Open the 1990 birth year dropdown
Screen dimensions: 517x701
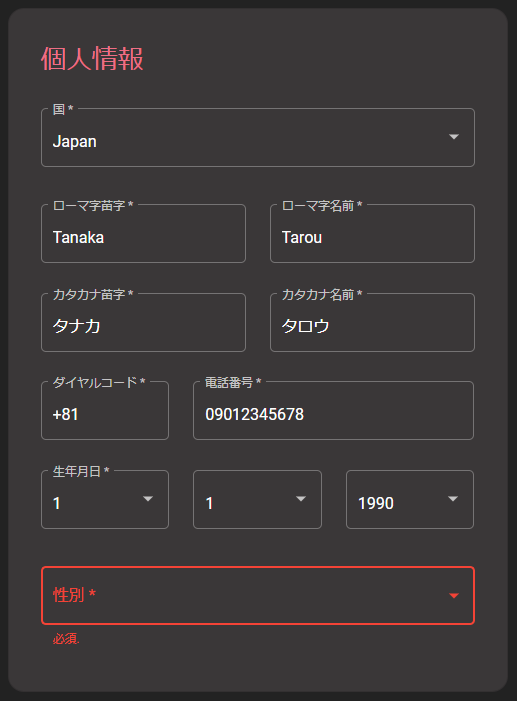[410, 499]
